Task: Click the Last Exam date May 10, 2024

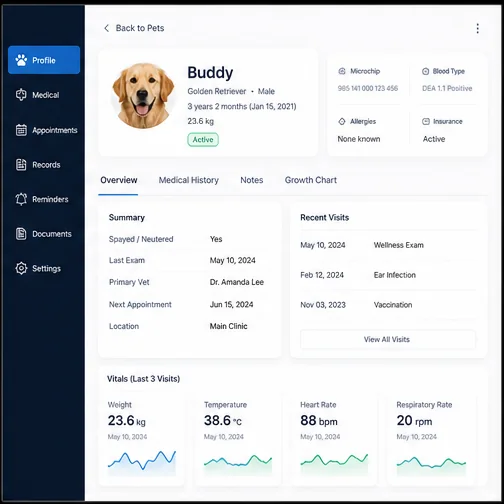Action: coord(232,260)
